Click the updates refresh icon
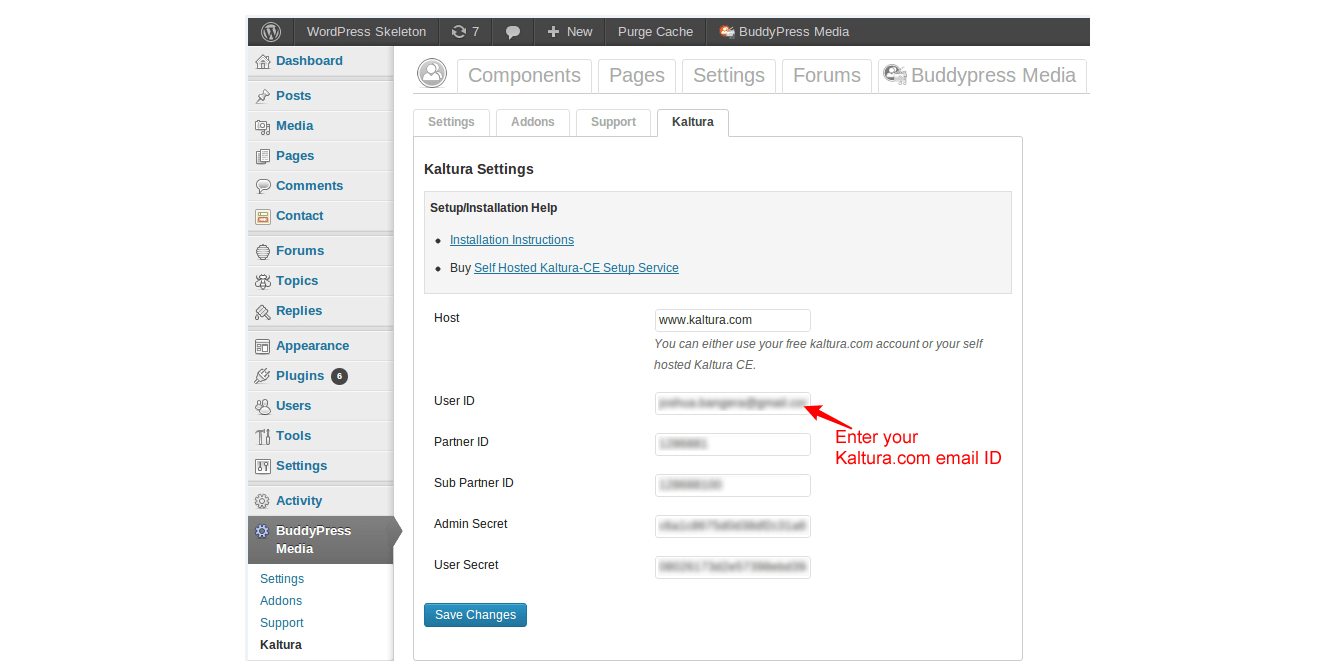This screenshot has height=672, width=1324. click(x=459, y=32)
